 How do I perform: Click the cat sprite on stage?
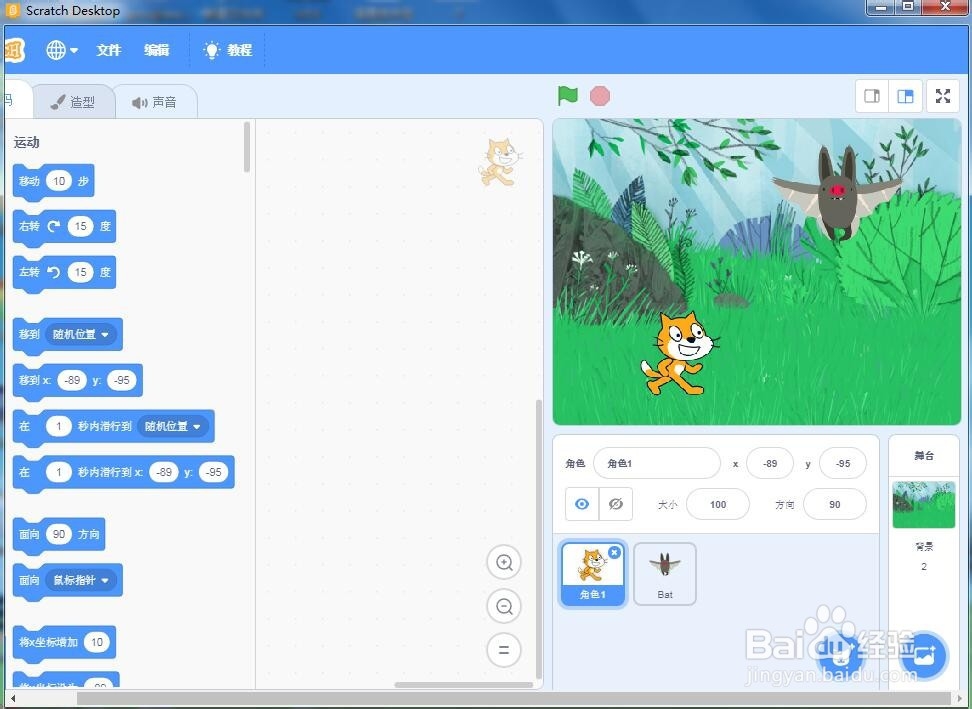click(680, 354)
